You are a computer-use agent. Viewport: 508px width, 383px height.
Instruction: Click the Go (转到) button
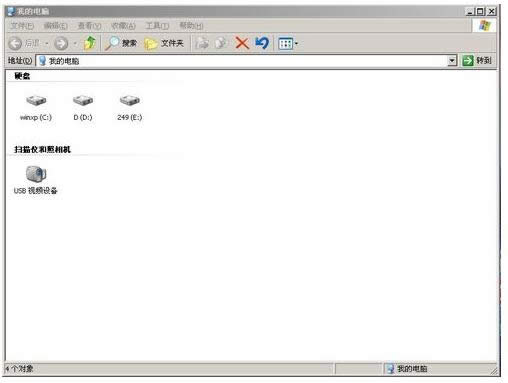tap(477, 61)
